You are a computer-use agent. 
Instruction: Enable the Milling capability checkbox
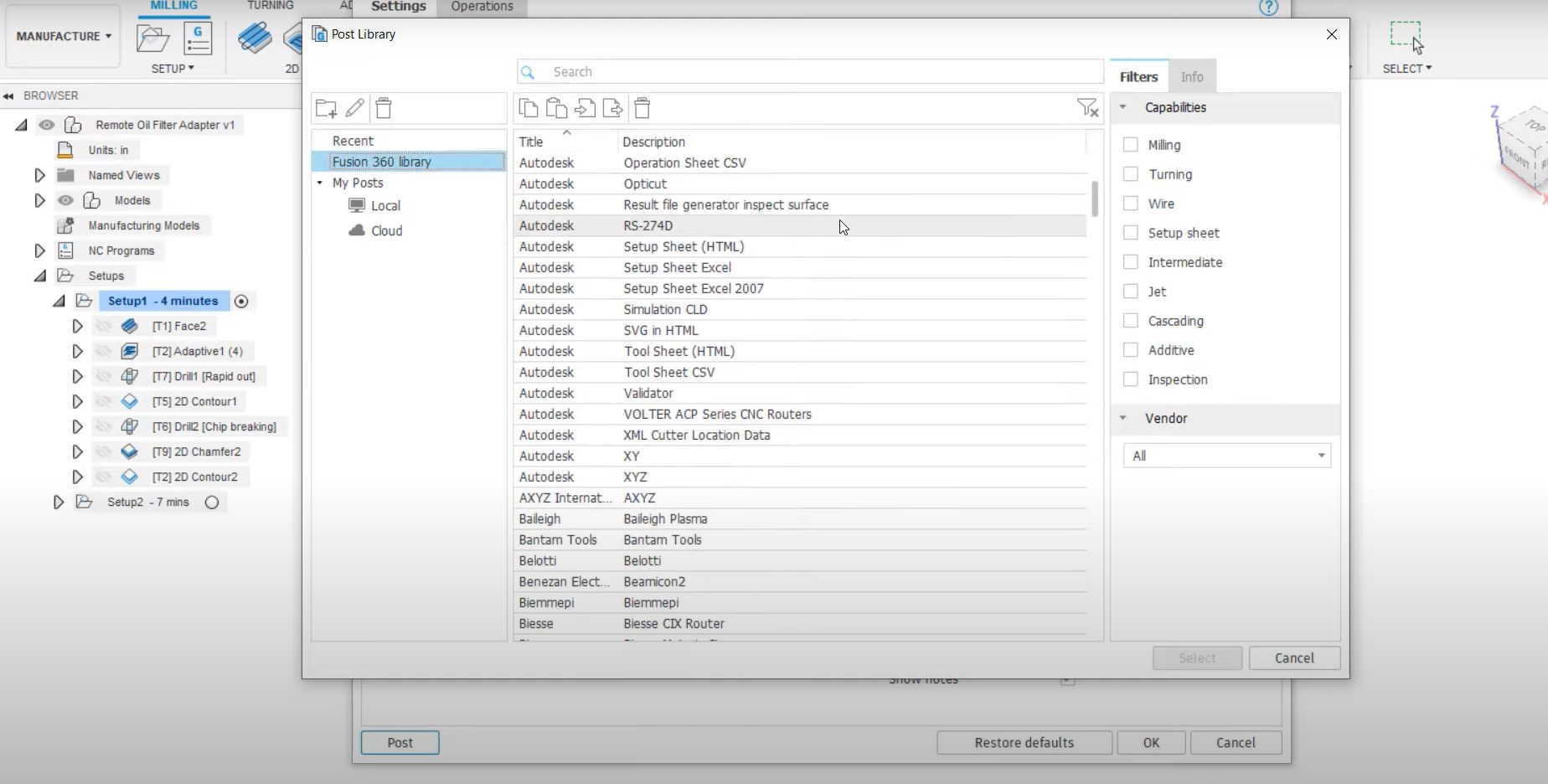1131,145
